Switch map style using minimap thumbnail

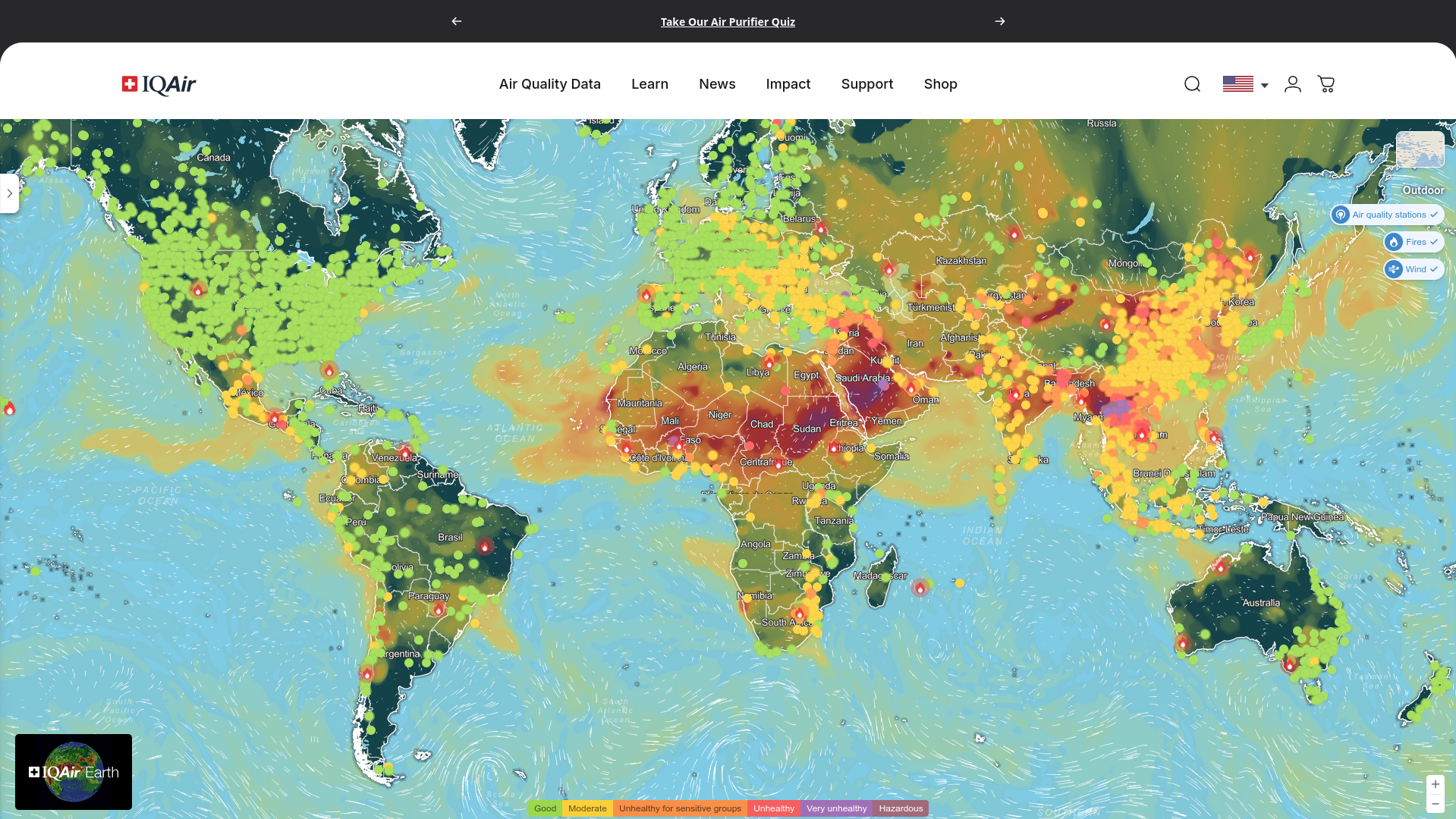1420,149
